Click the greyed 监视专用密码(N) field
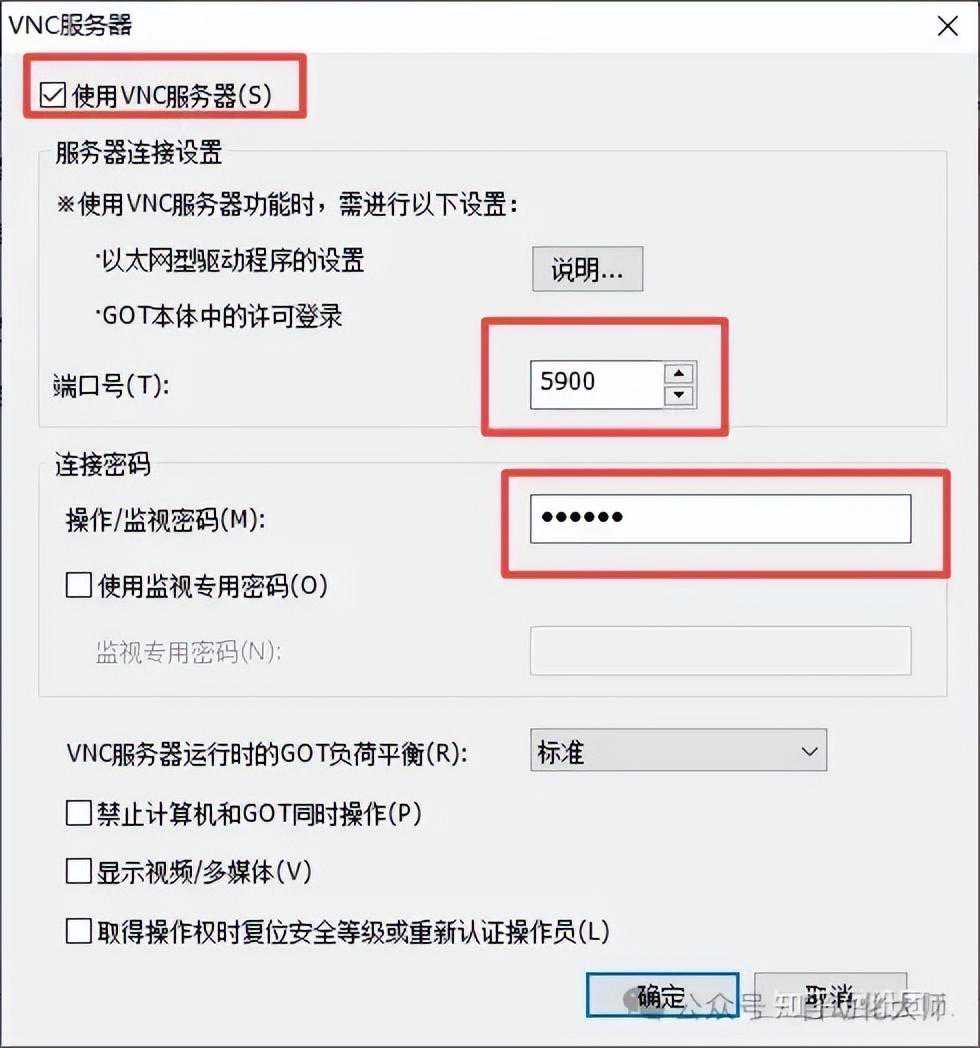Image resolution: width=980 pixels, height=1048 pixels. click(720, 650)
